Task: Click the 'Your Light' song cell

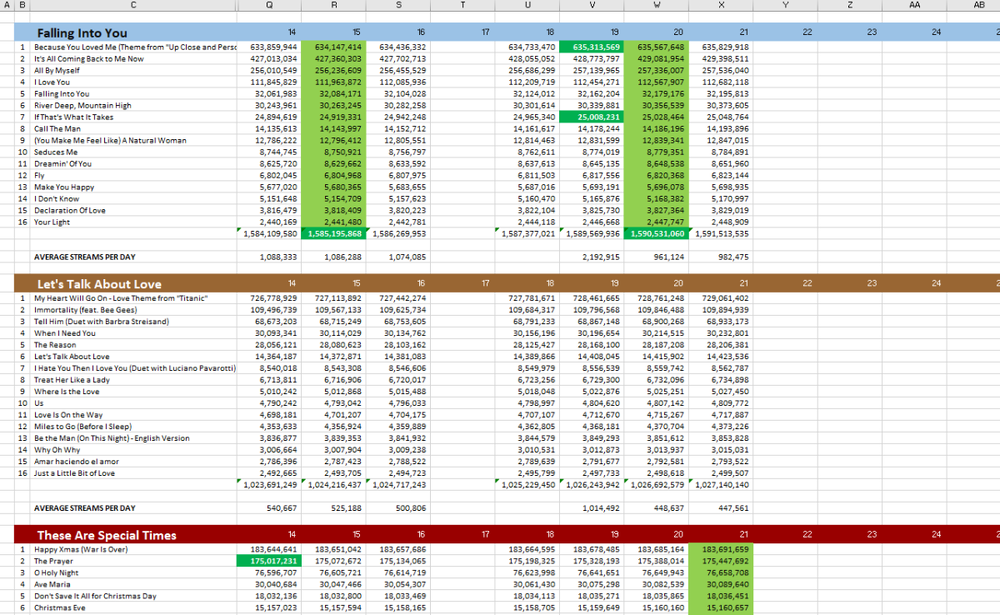Action: point(133,222)
